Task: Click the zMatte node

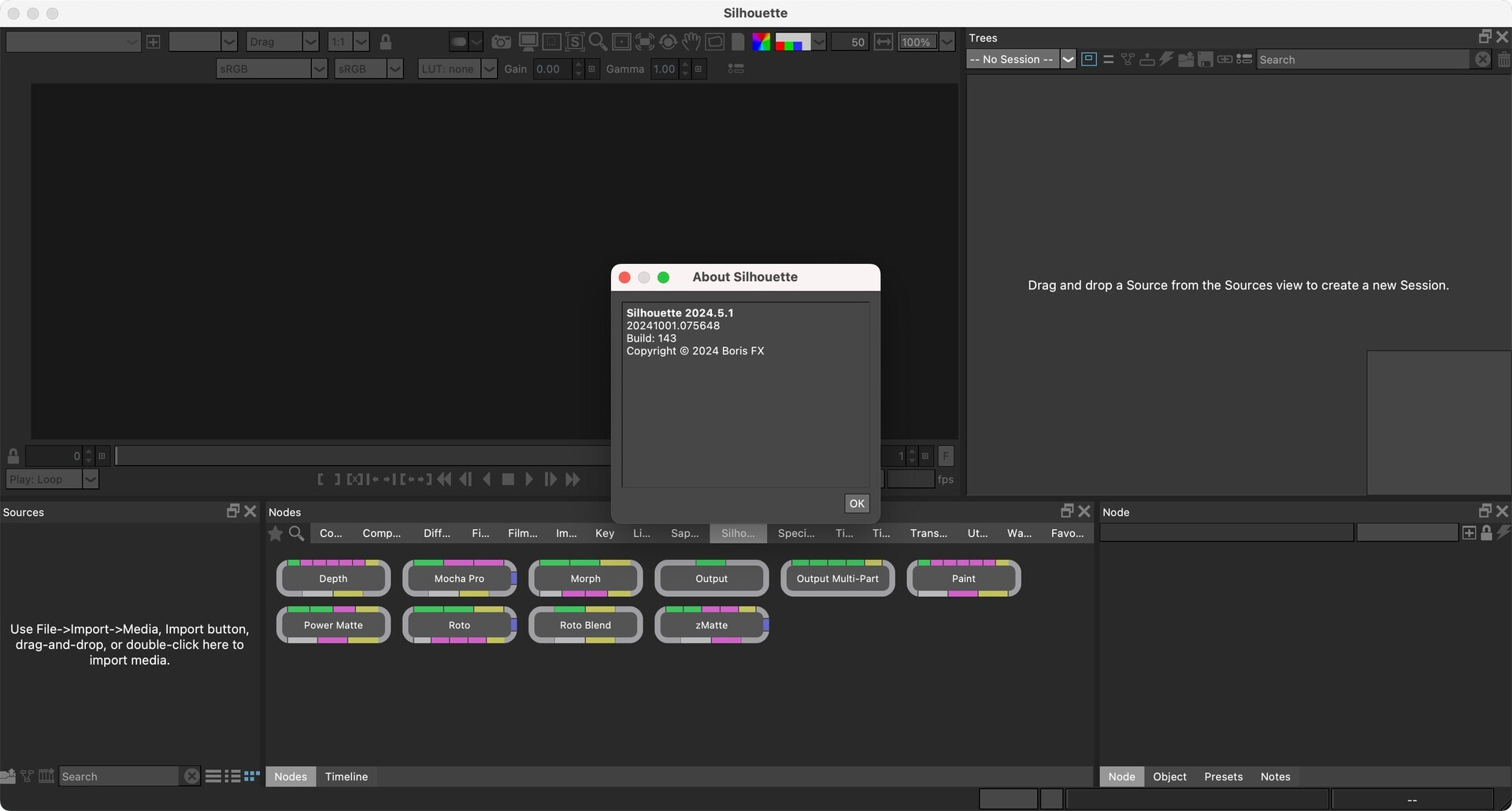Action: 711,625
